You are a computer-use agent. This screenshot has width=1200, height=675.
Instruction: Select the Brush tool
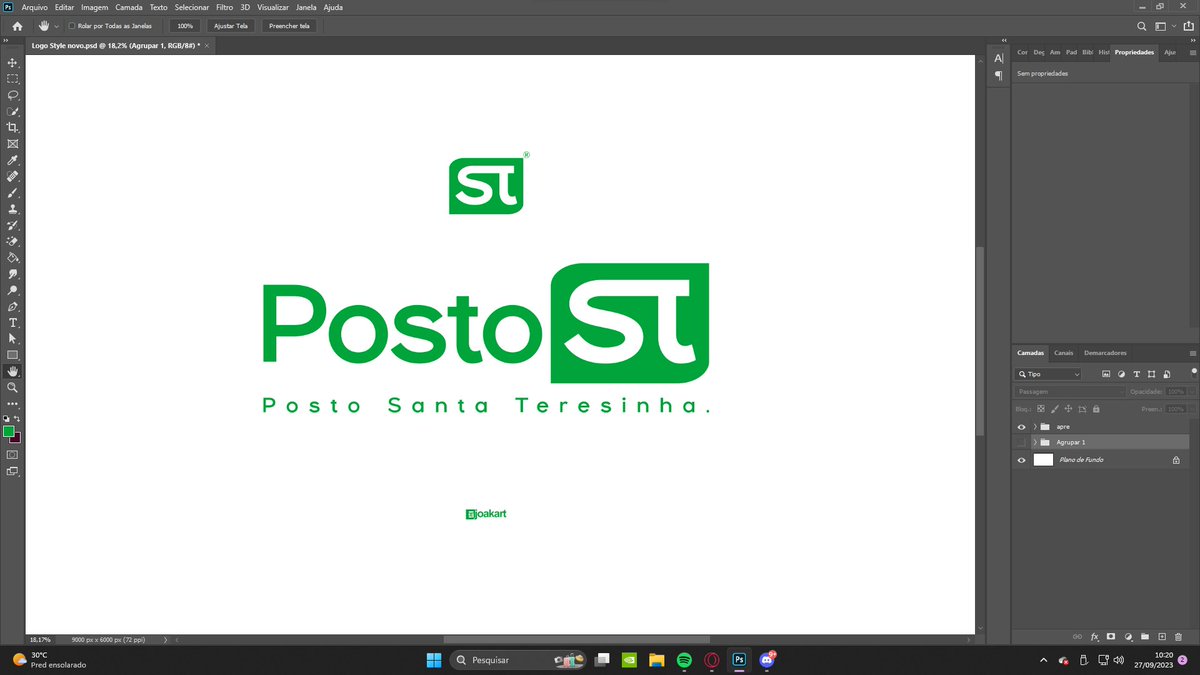[13, 193]
